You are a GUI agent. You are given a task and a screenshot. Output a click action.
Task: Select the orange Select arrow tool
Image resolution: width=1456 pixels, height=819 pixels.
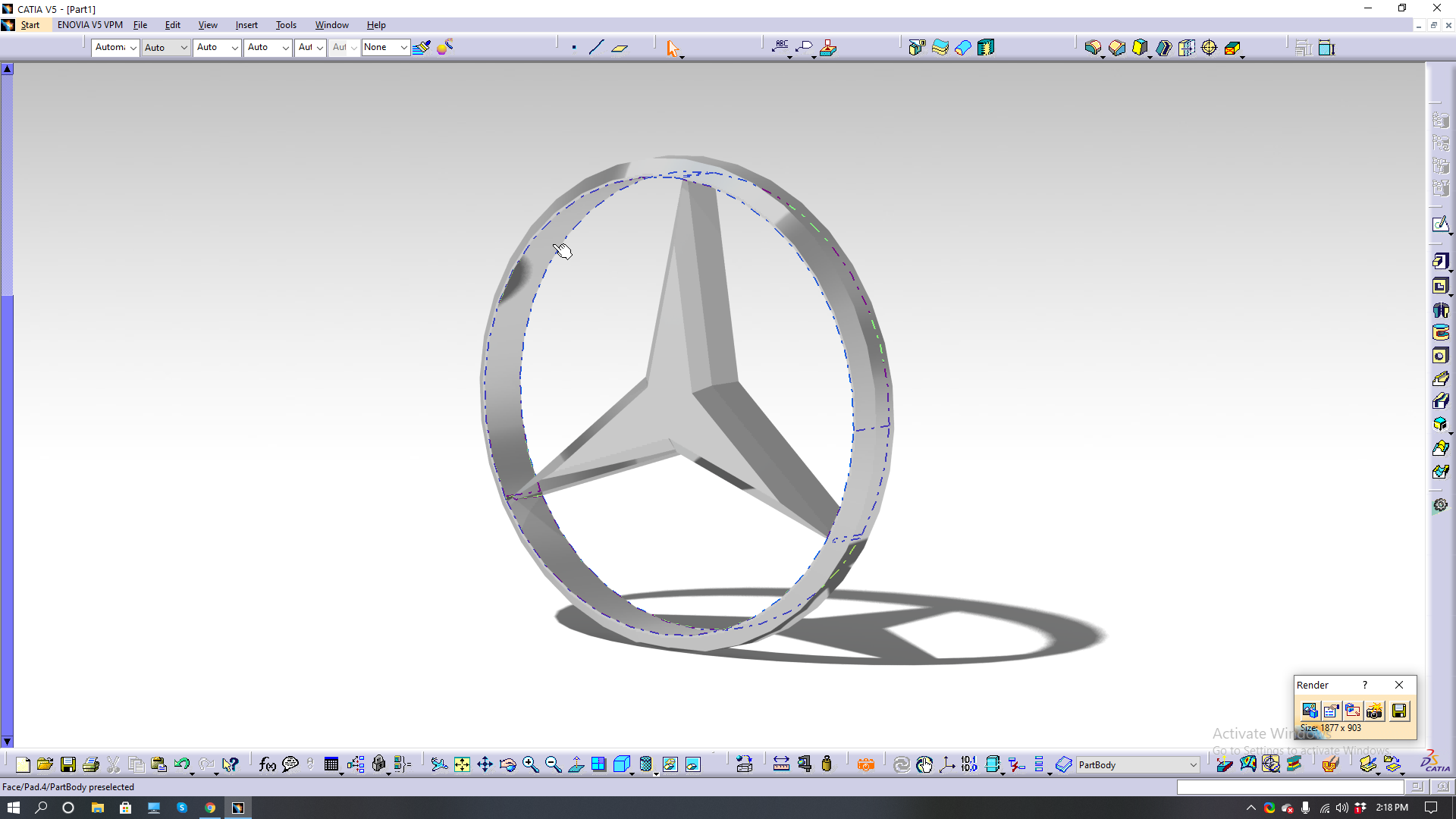672,48
